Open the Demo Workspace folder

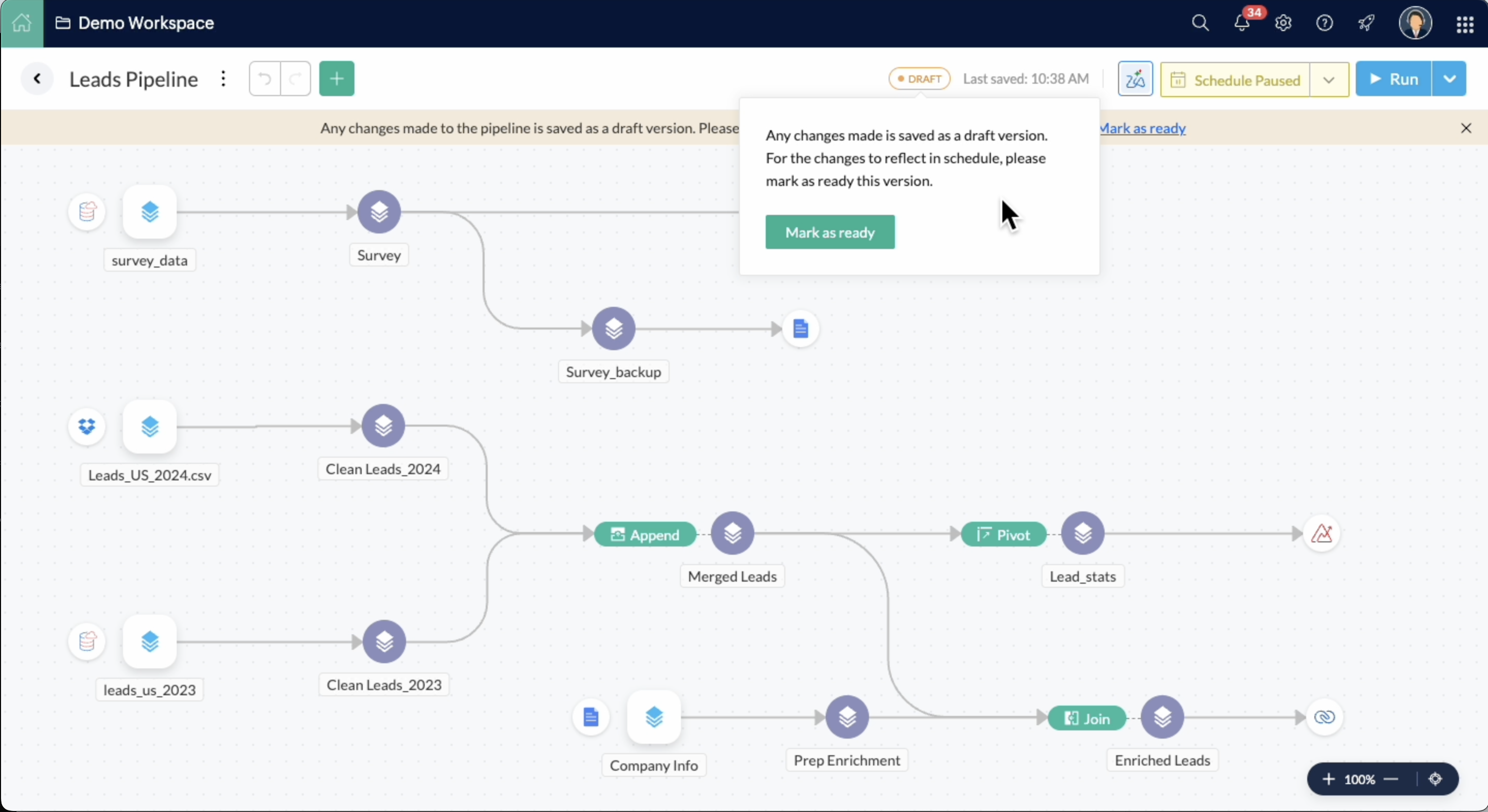134,23
